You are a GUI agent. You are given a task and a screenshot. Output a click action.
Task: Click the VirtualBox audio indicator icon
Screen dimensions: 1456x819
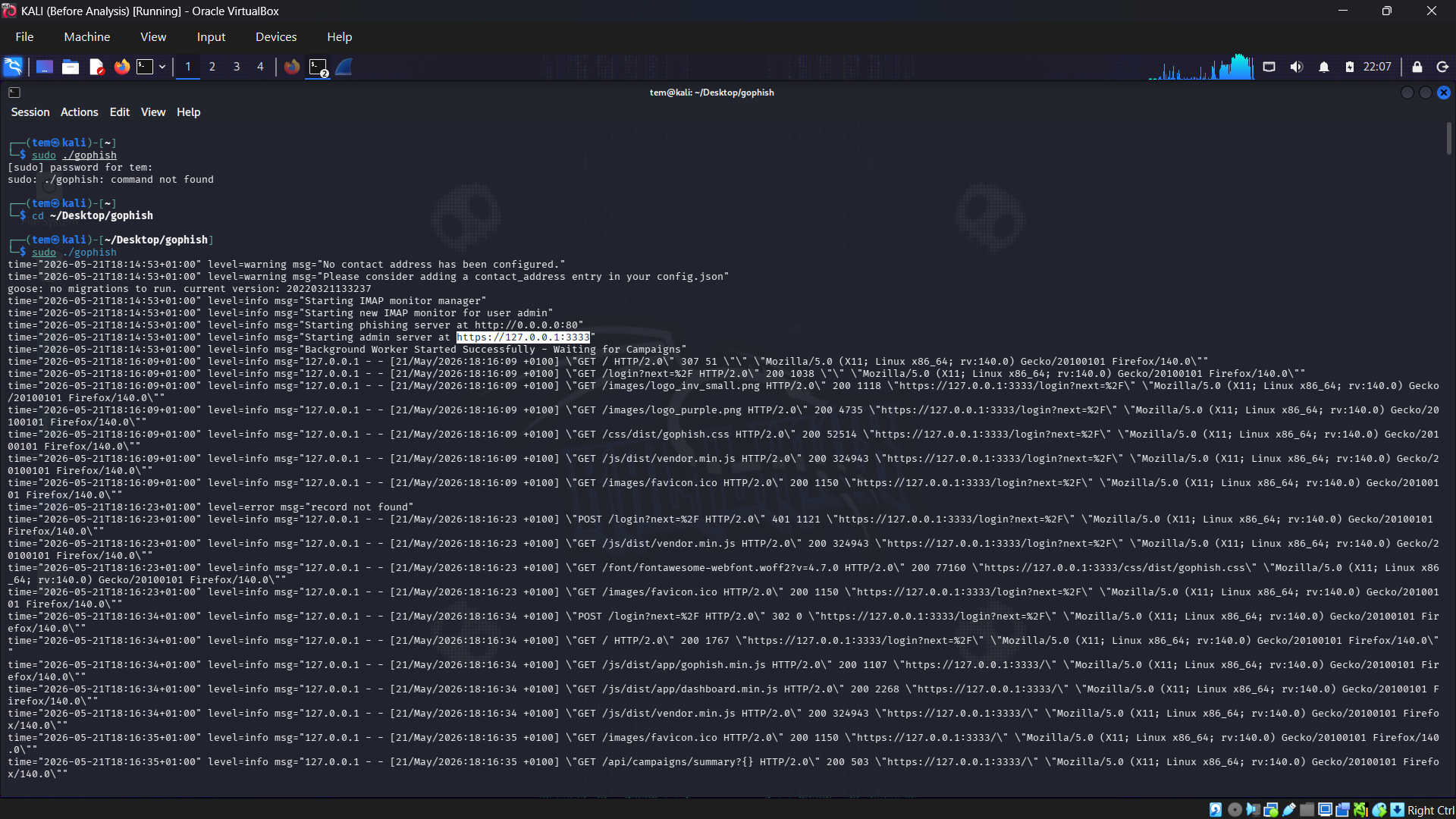click(1253, 810)
